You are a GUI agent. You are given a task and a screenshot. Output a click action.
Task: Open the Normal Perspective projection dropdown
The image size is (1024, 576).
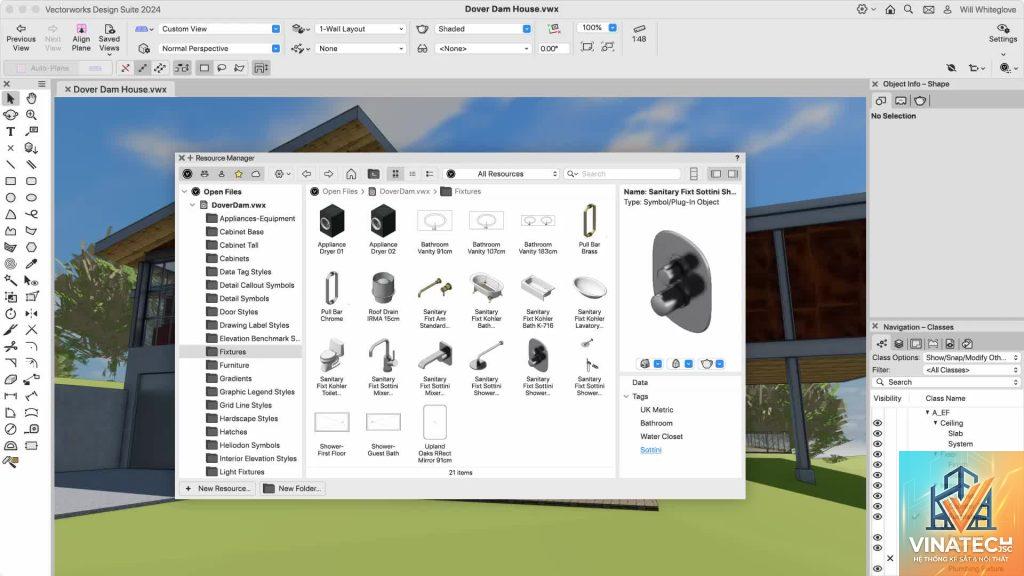coord(219,48)
